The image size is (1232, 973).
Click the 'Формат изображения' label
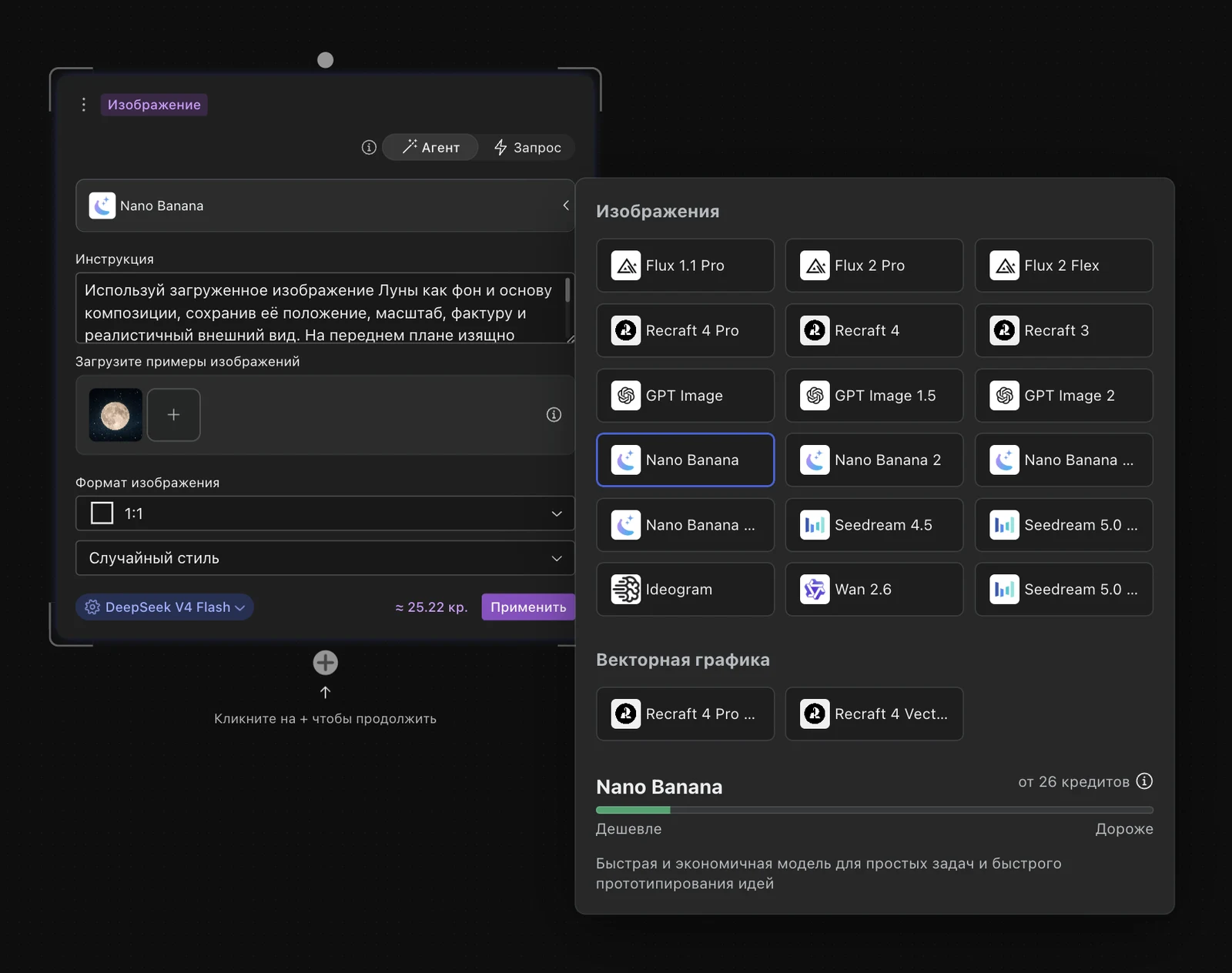click(147, 483)
